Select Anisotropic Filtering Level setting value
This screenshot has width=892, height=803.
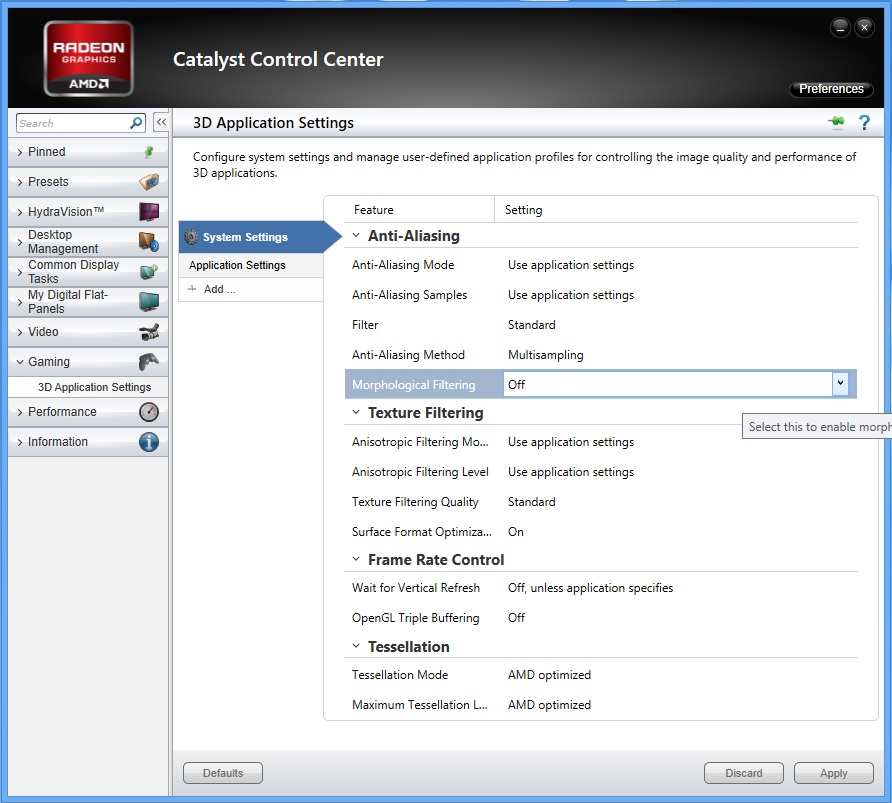pos(571,472)
